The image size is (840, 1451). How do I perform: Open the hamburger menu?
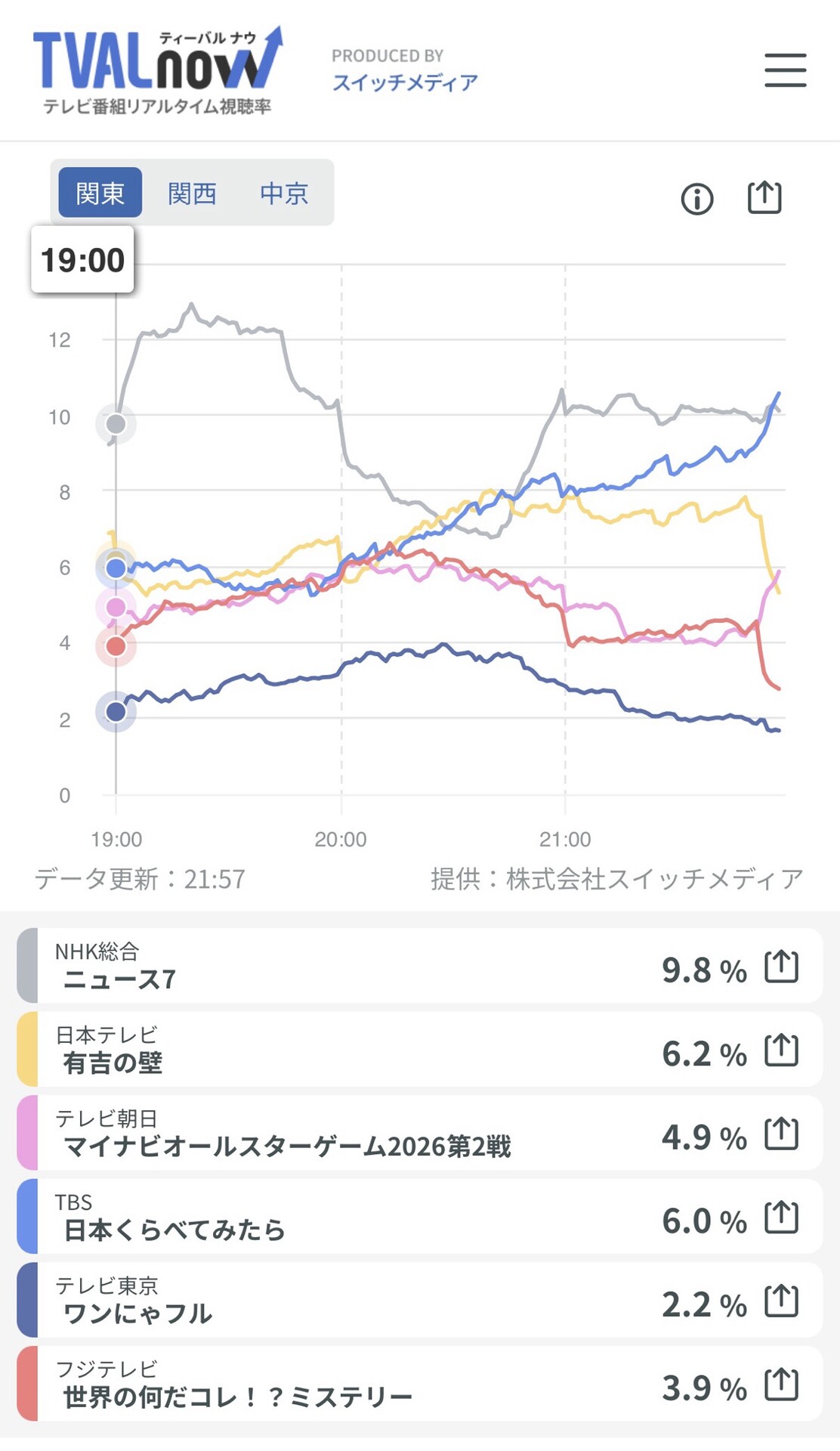(785, 70)
